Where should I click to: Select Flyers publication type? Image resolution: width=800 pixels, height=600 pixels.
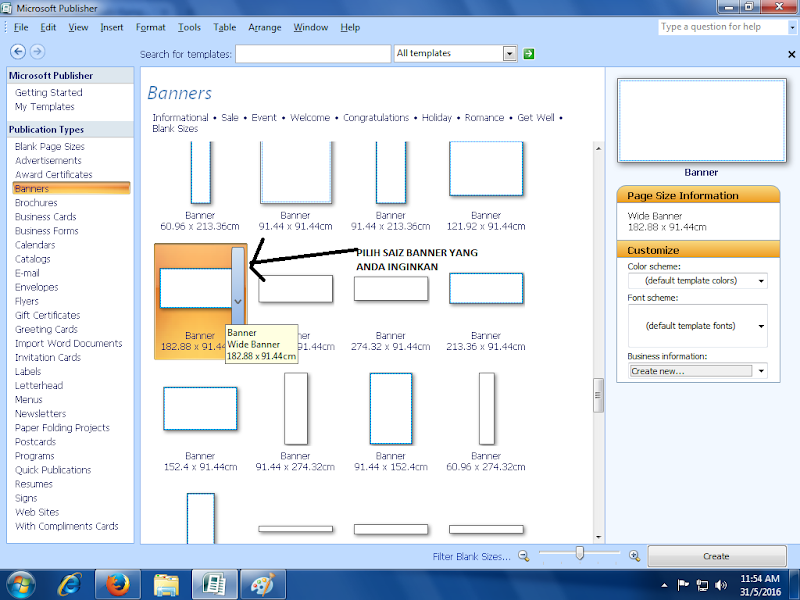pos(27,301)
